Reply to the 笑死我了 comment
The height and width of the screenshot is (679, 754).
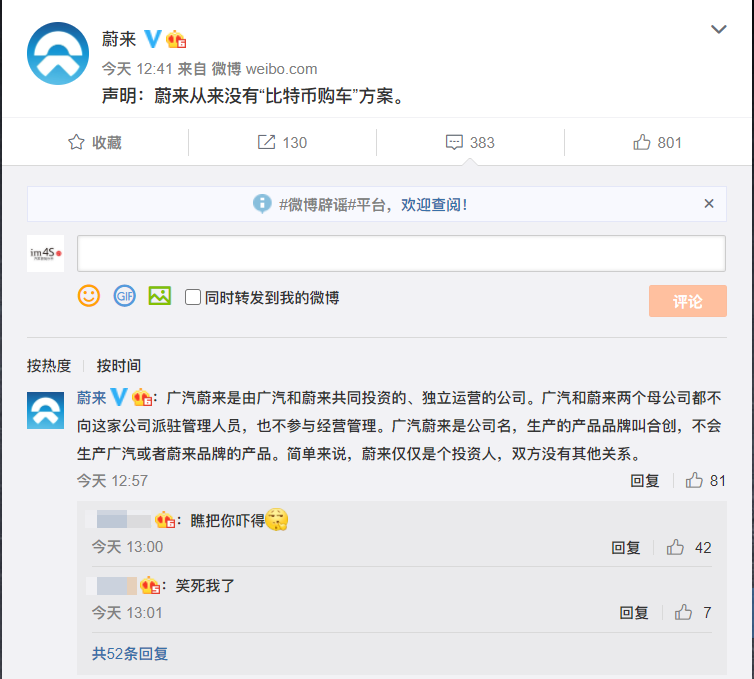click(634, 613)
